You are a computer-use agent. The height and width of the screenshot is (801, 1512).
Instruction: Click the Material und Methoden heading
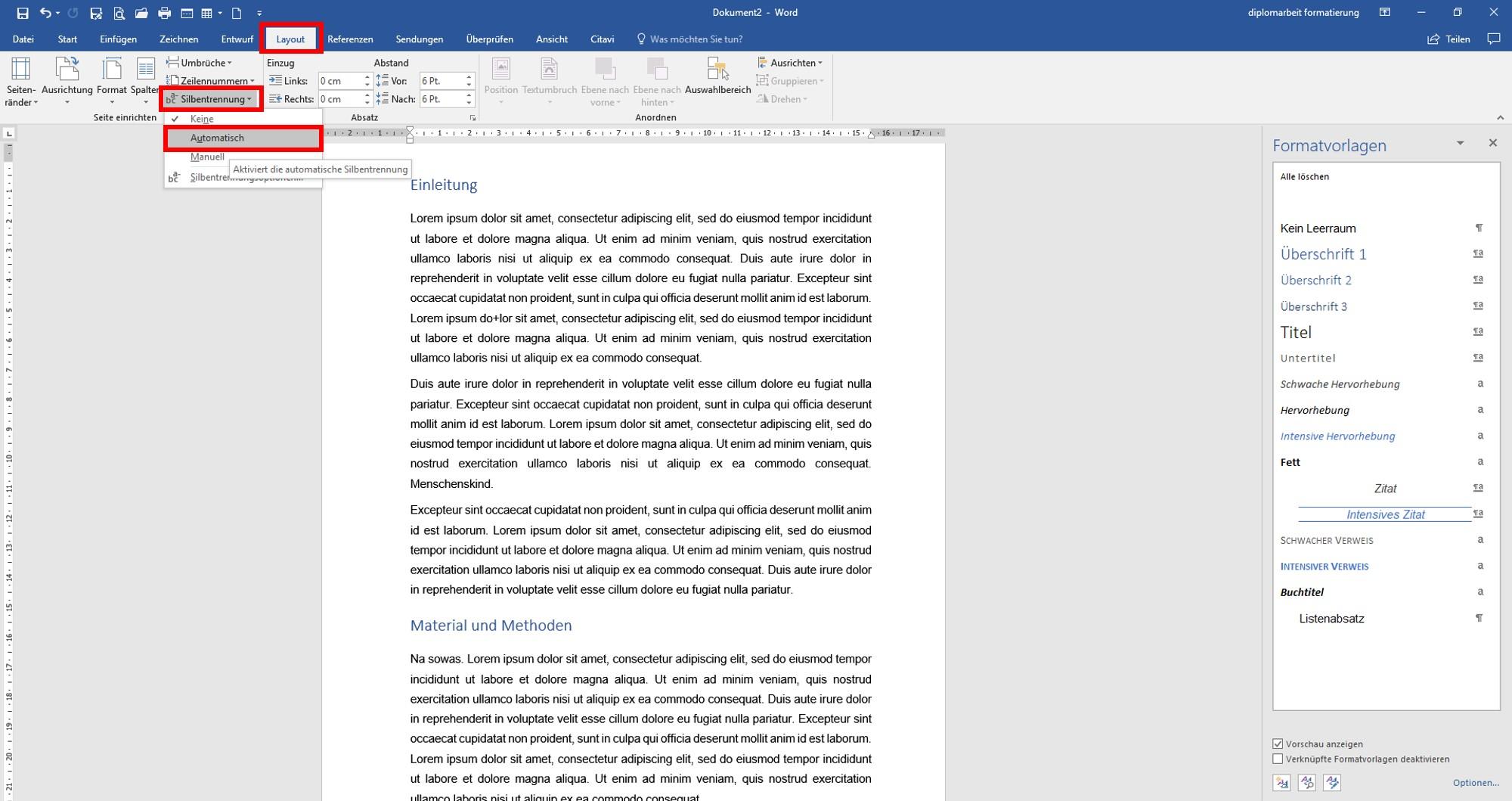[x=491, y=626]
